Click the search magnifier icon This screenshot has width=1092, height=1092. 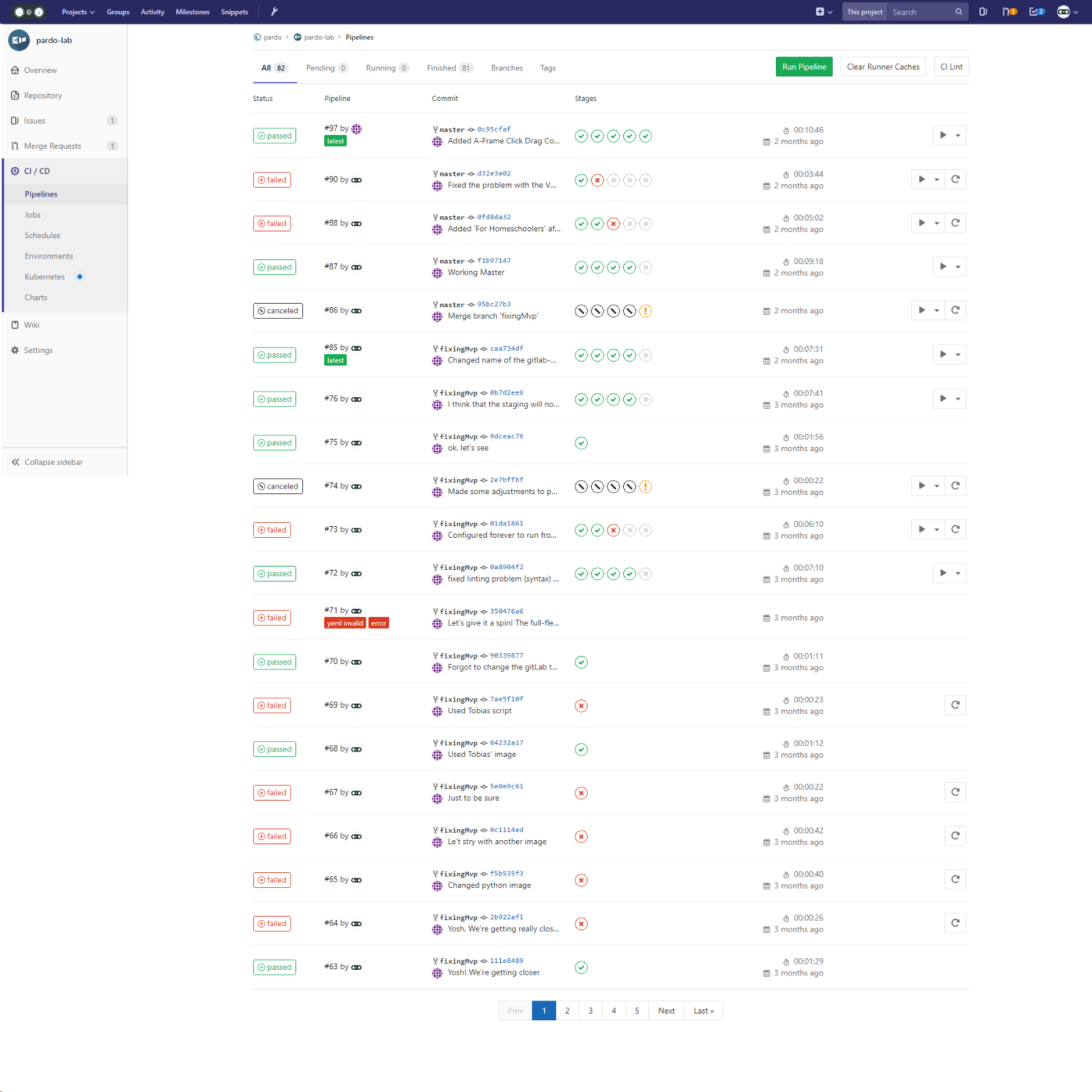click(959, 12)
